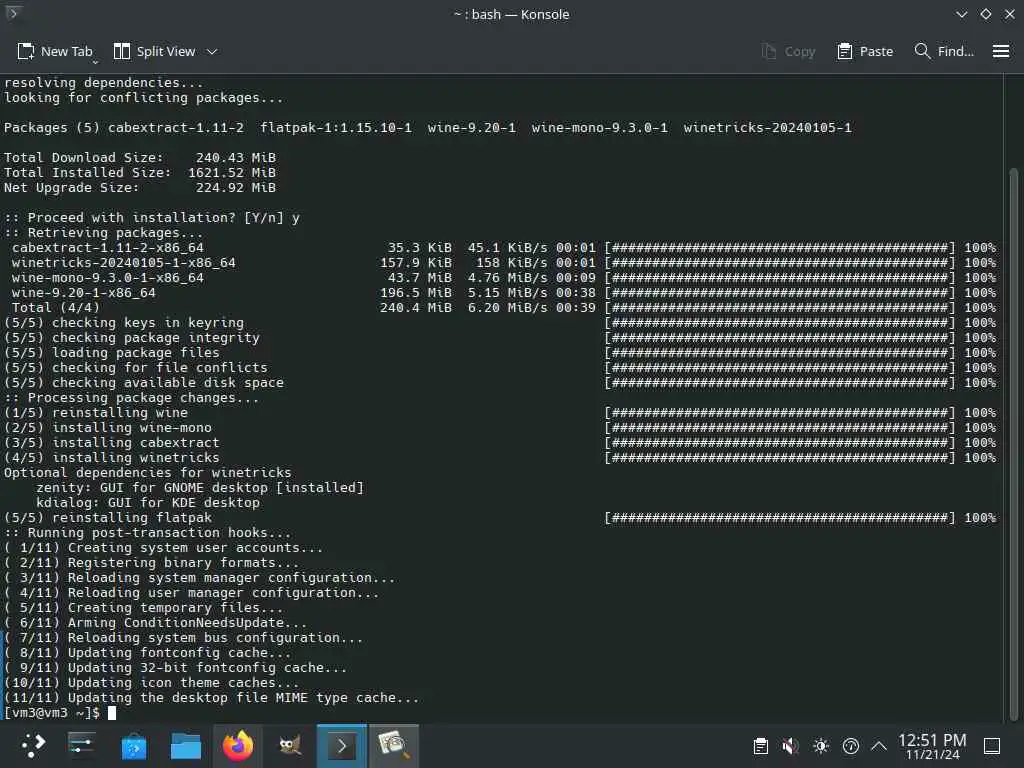Click the text "winetricks-20240105-1" in Packages line
The image size is (1024, 768).
coord(767,127)
